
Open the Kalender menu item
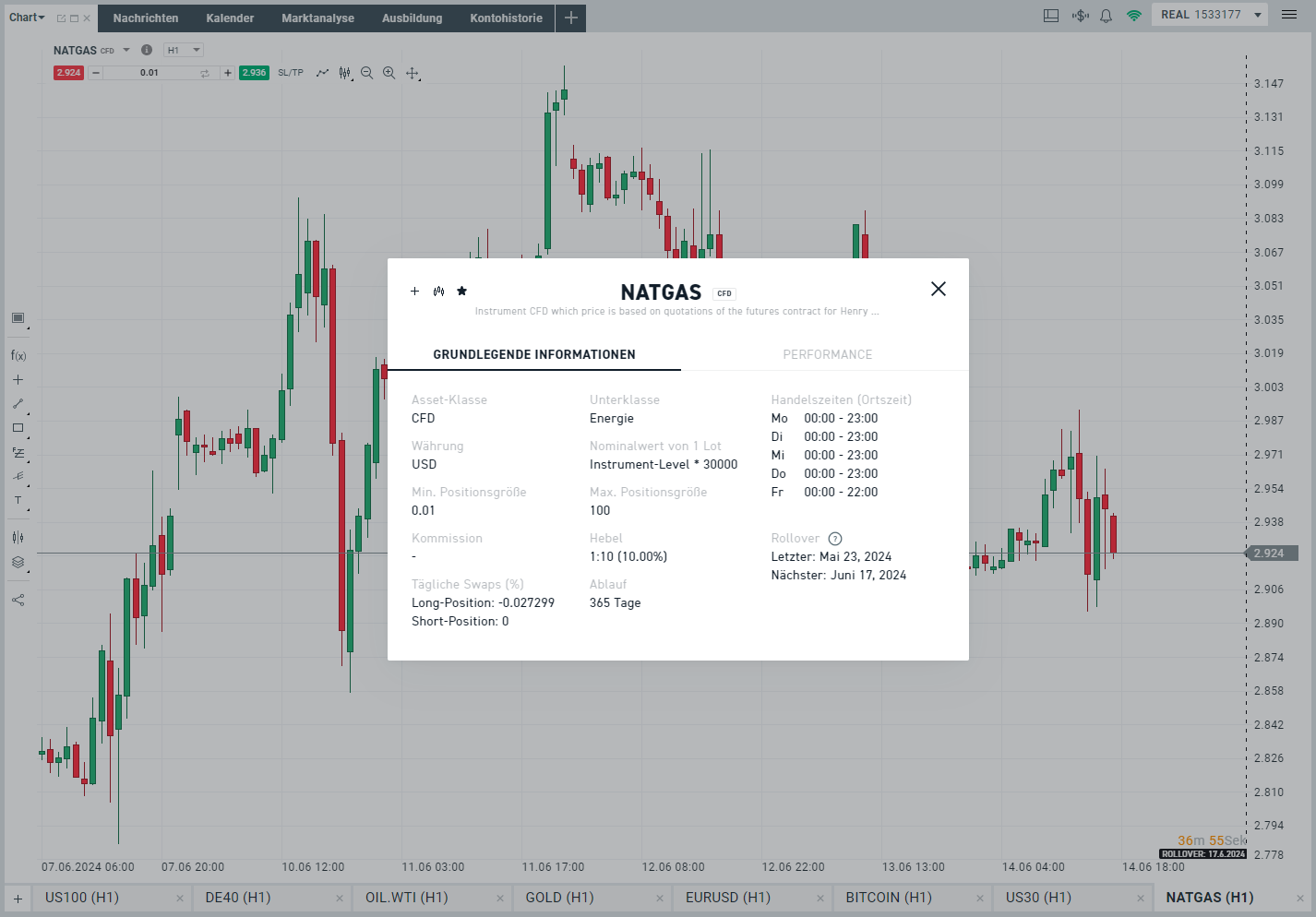coord(230,18)
